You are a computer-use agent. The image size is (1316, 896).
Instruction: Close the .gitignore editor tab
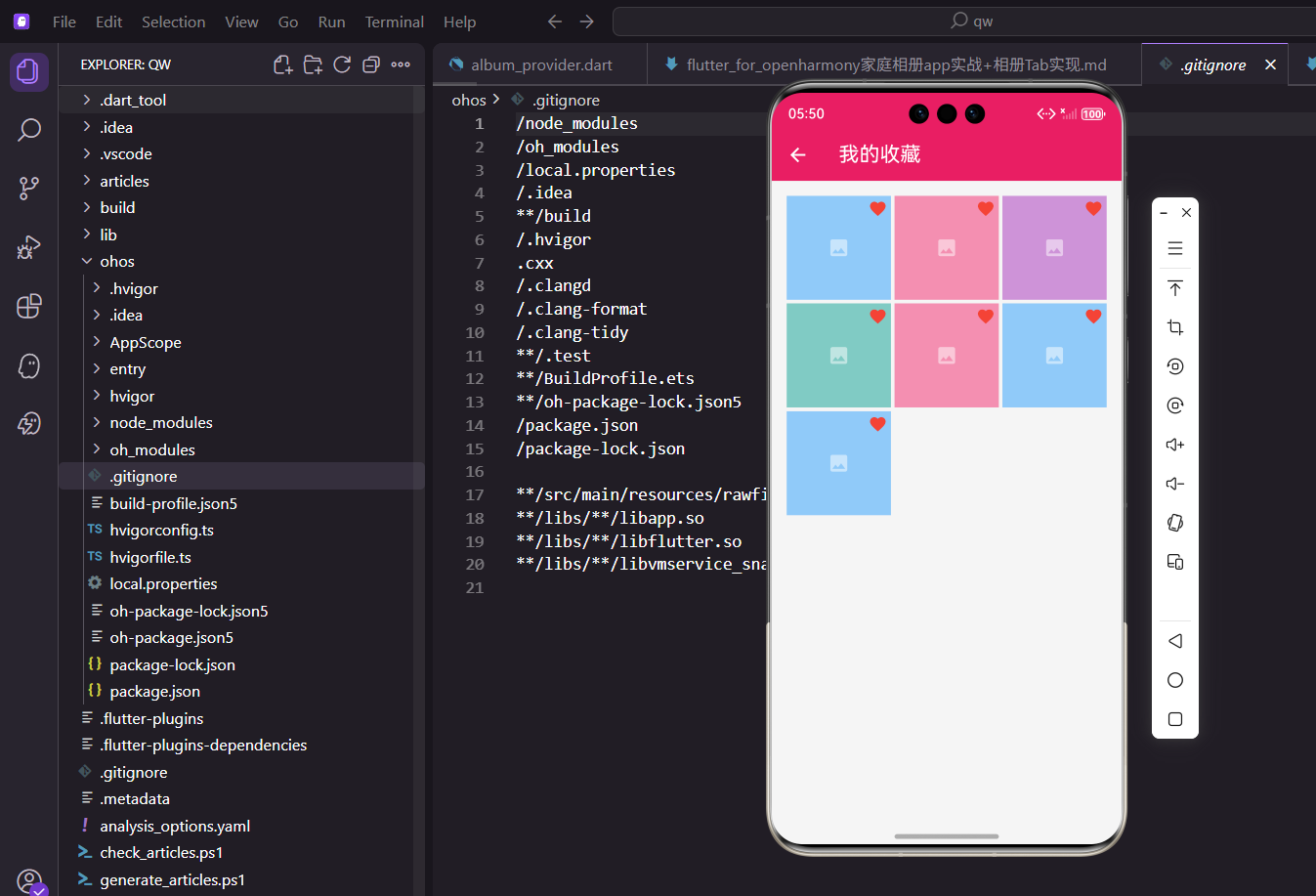[x=1270, y=64]
